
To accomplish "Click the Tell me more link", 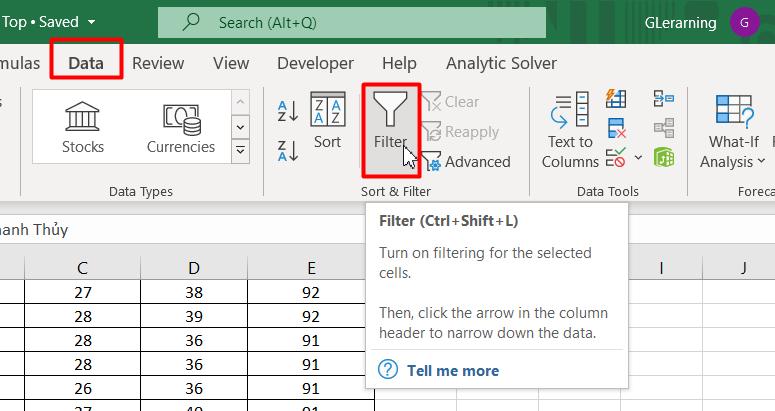I will coord(453,370).
